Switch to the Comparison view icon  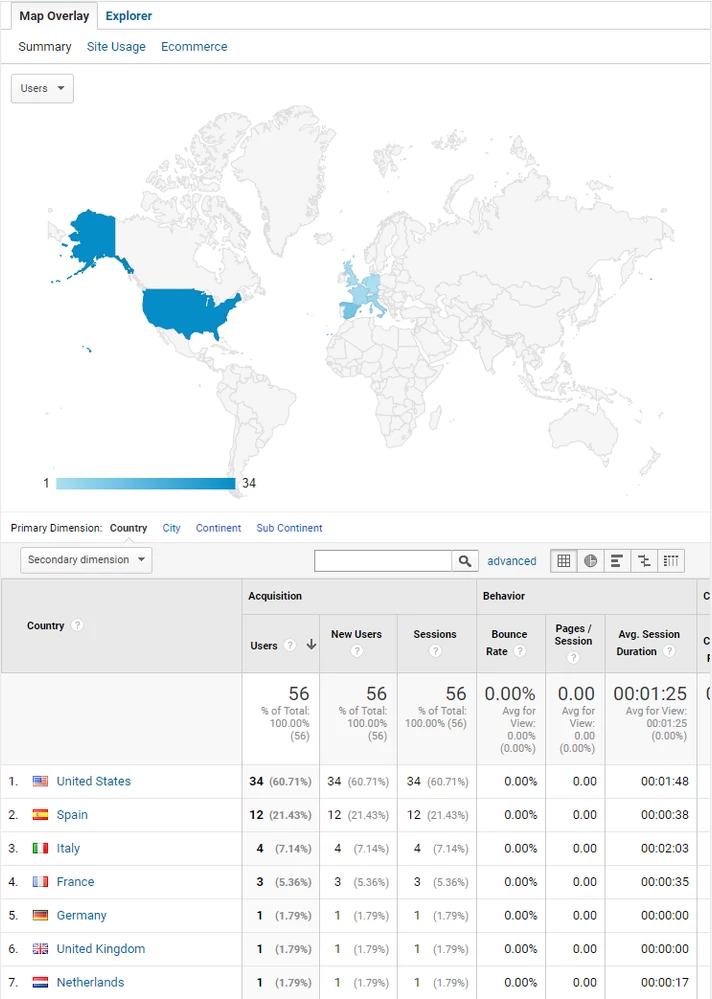(644, 561)
